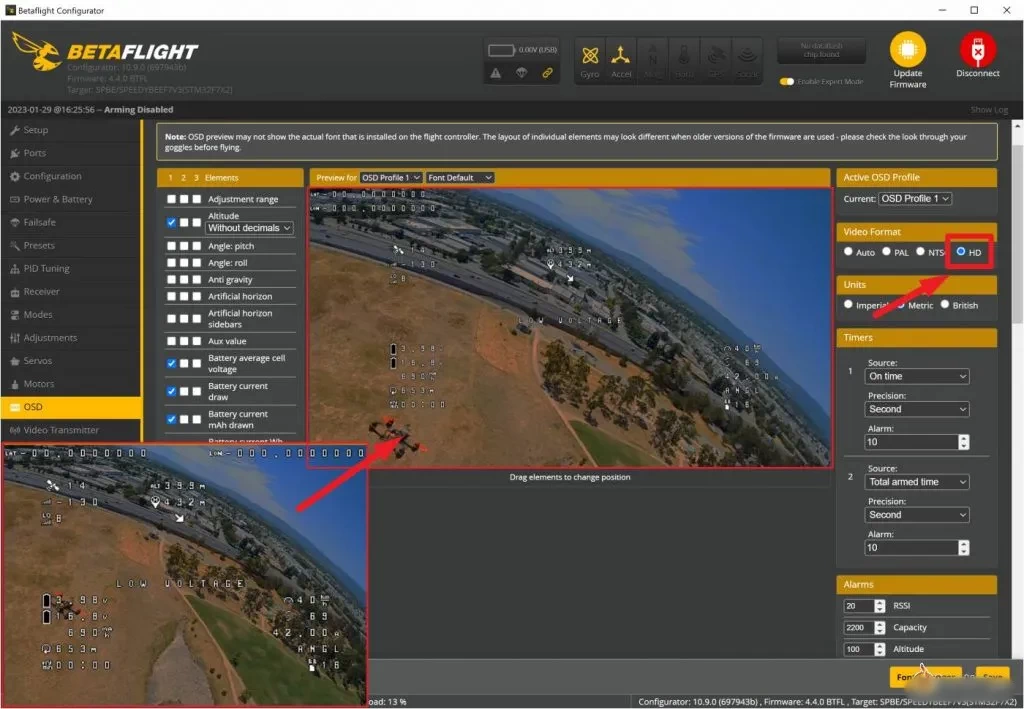Toggle Enable Expert Mode switch
The height and width of the screenshot is (709, 1024).
coord(787,82)
